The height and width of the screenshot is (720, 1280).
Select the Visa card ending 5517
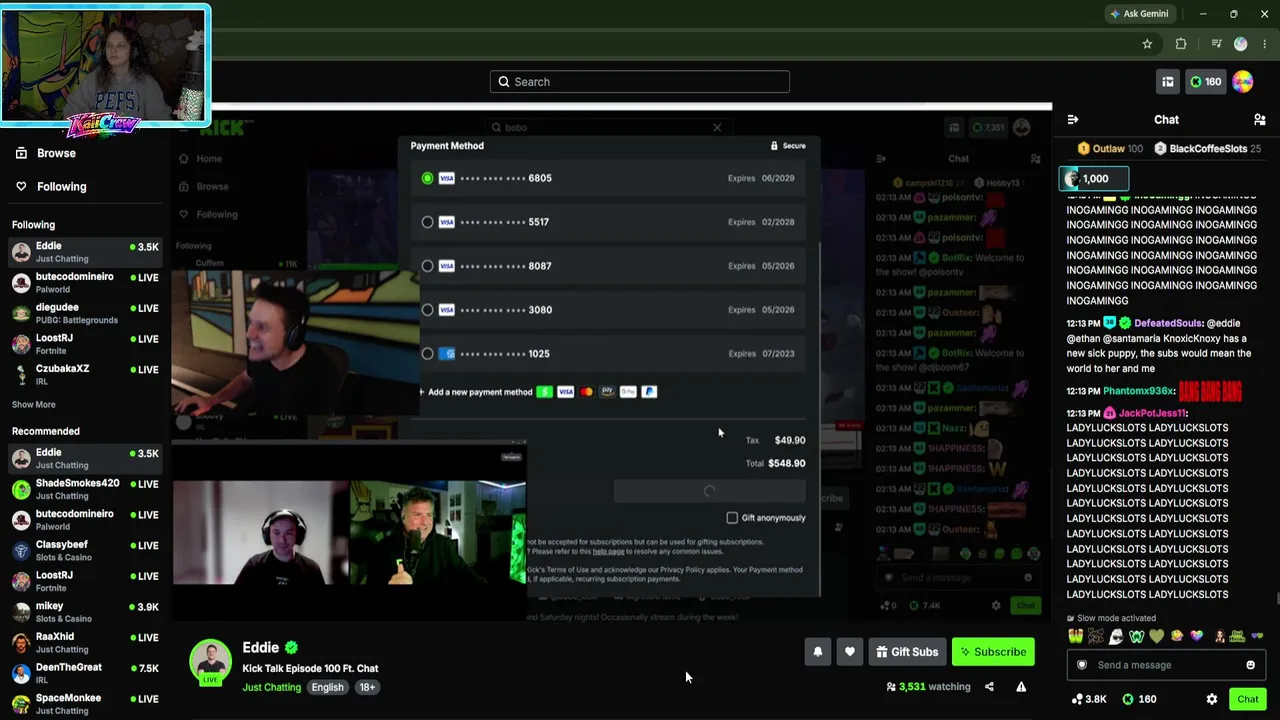click(610, 222)
